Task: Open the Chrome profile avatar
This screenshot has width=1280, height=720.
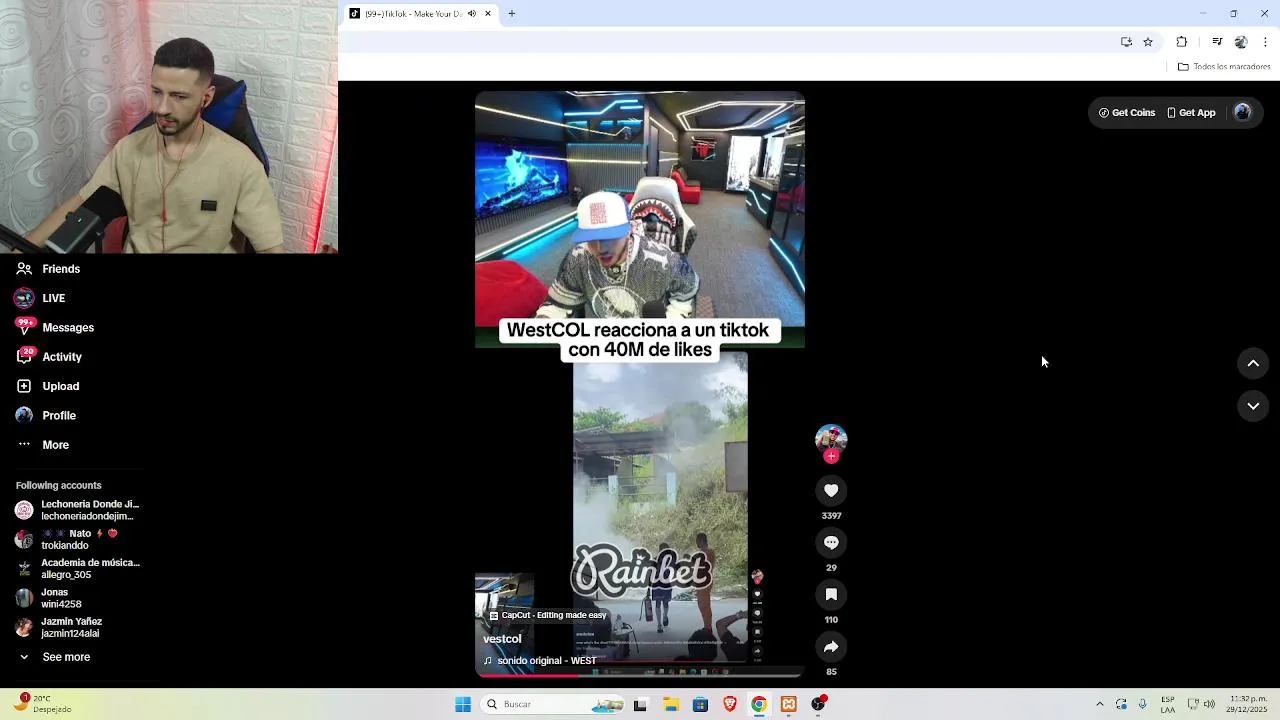Action: (1241, 41)
